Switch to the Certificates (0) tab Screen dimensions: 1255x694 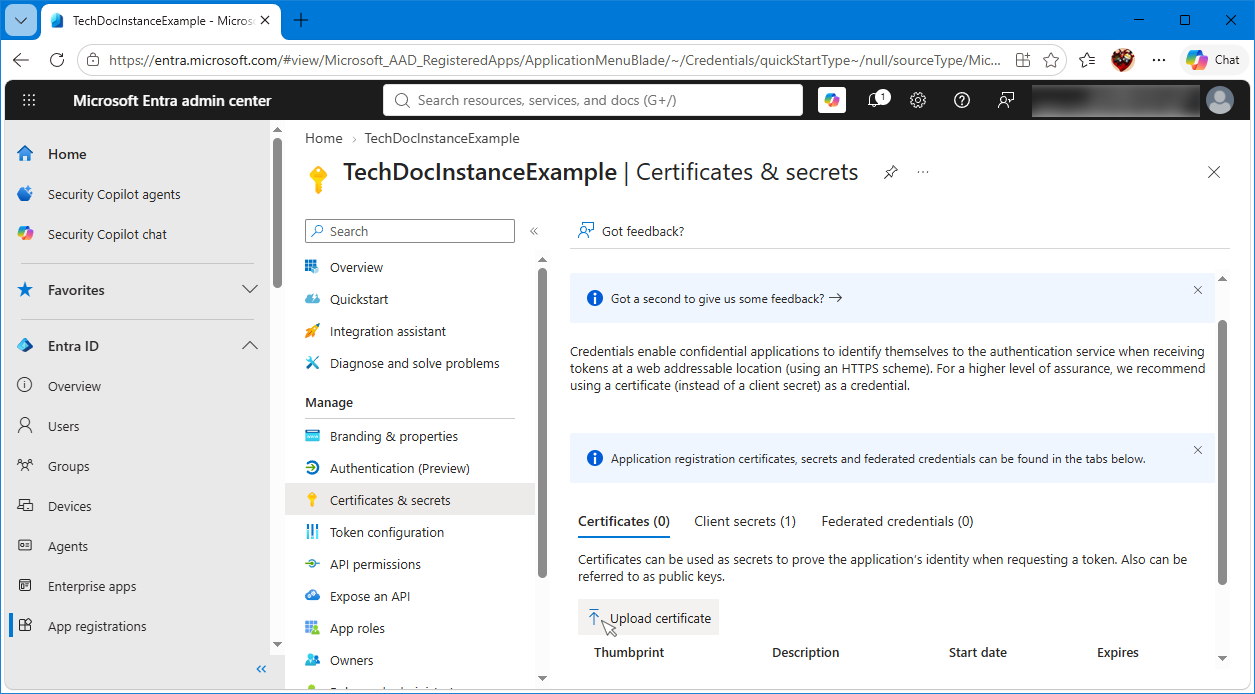[624, 521]
